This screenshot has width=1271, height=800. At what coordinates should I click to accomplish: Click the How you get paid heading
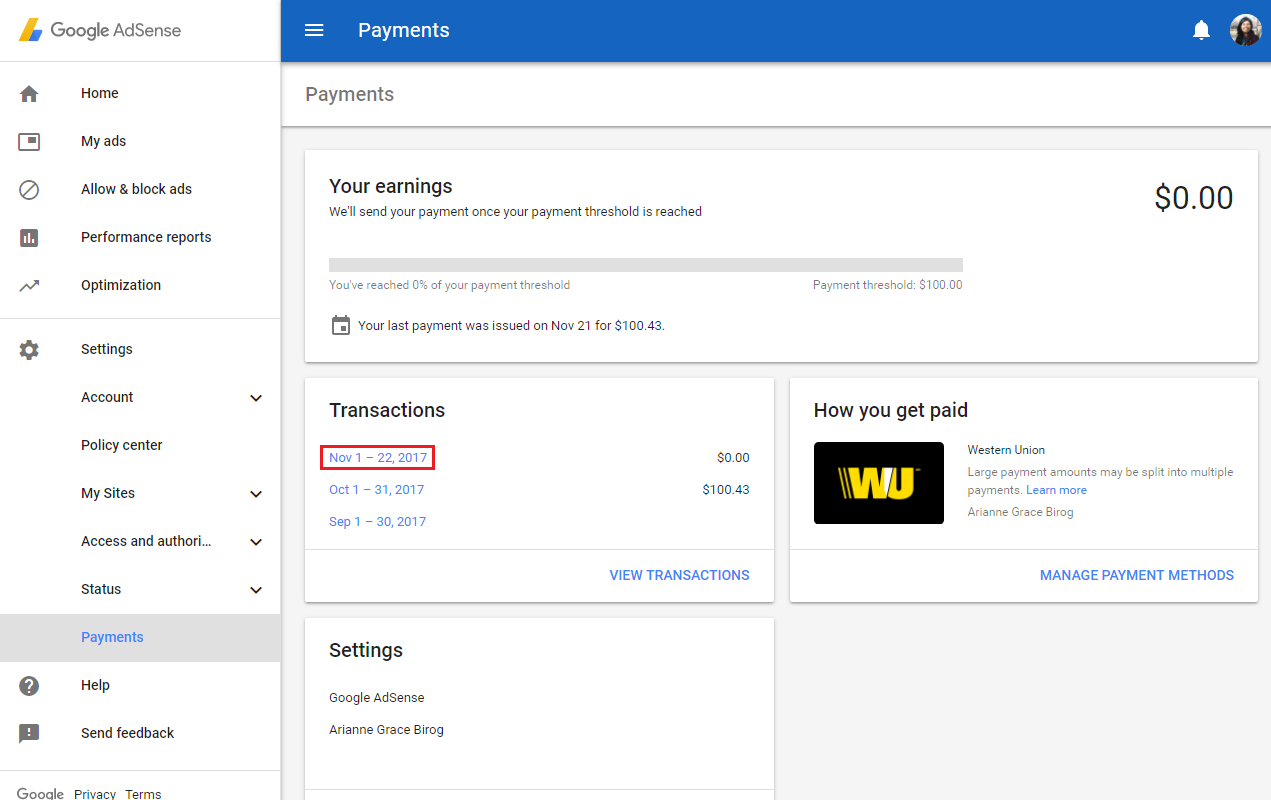pos(891,410)
